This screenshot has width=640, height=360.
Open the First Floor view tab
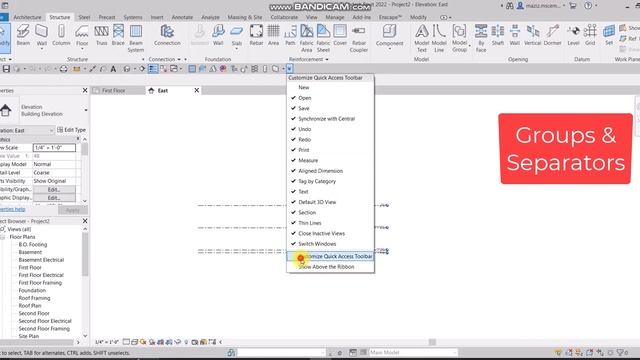(113, 91)
